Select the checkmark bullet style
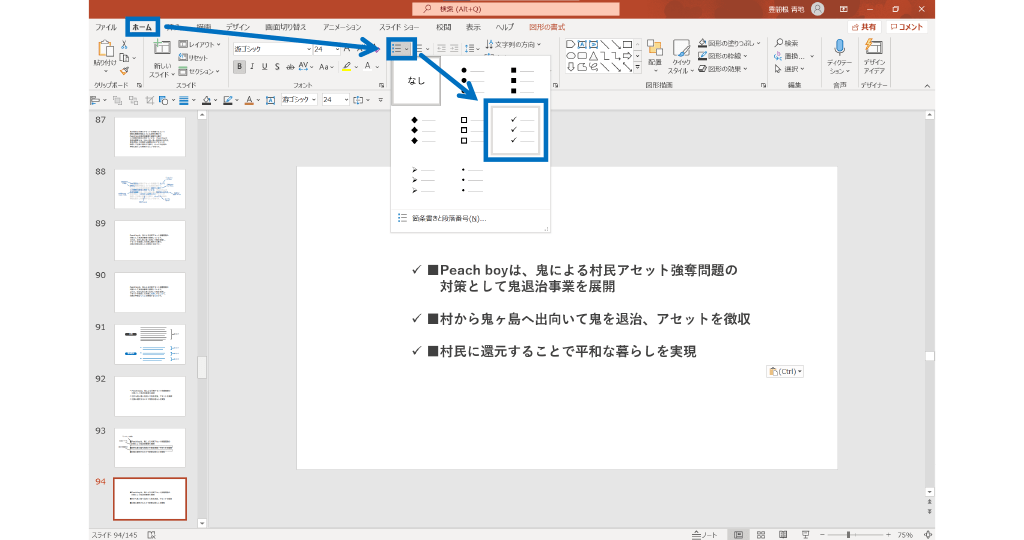Viewport: 1024px width, 540px height. 516,130
